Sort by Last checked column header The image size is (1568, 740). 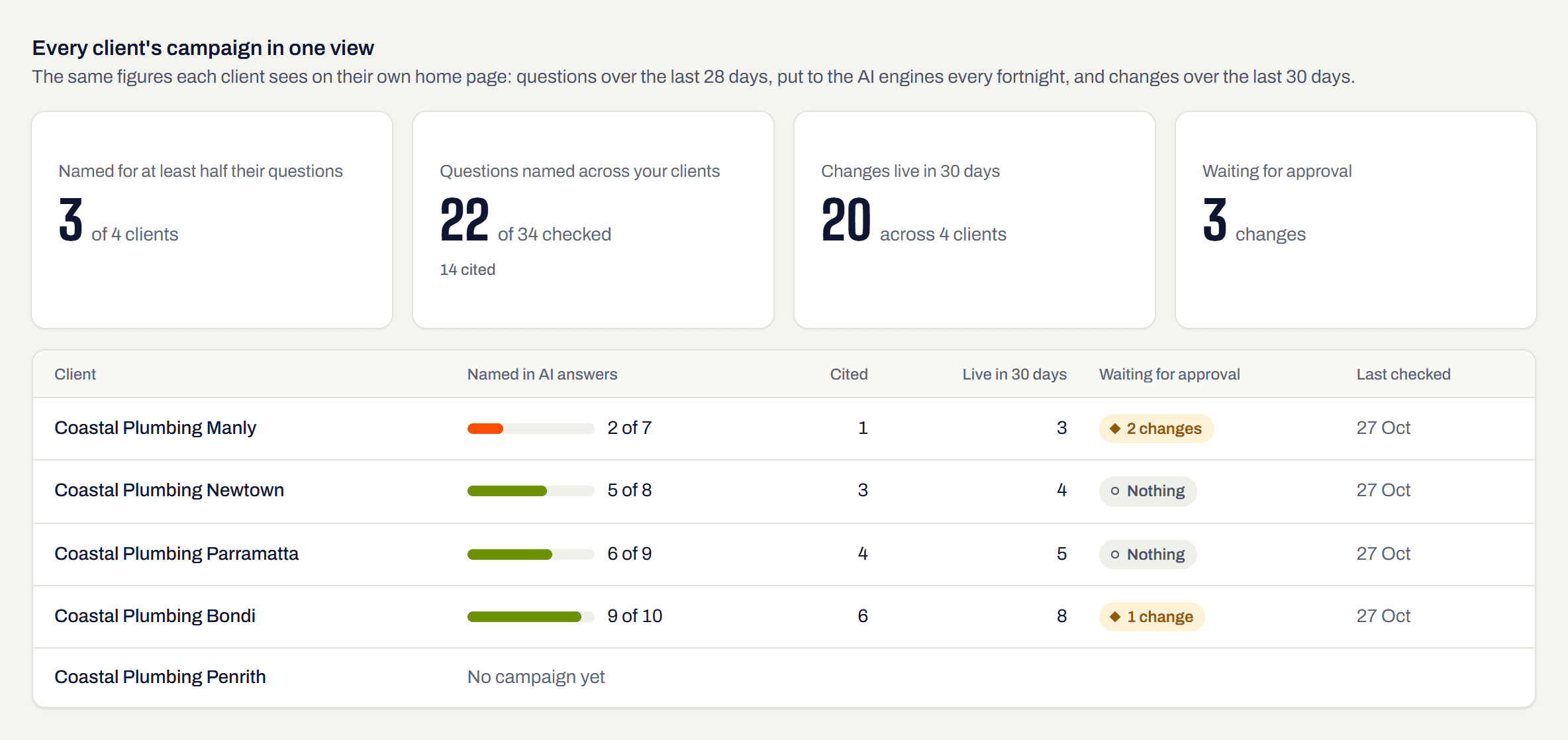(1403, 374)
